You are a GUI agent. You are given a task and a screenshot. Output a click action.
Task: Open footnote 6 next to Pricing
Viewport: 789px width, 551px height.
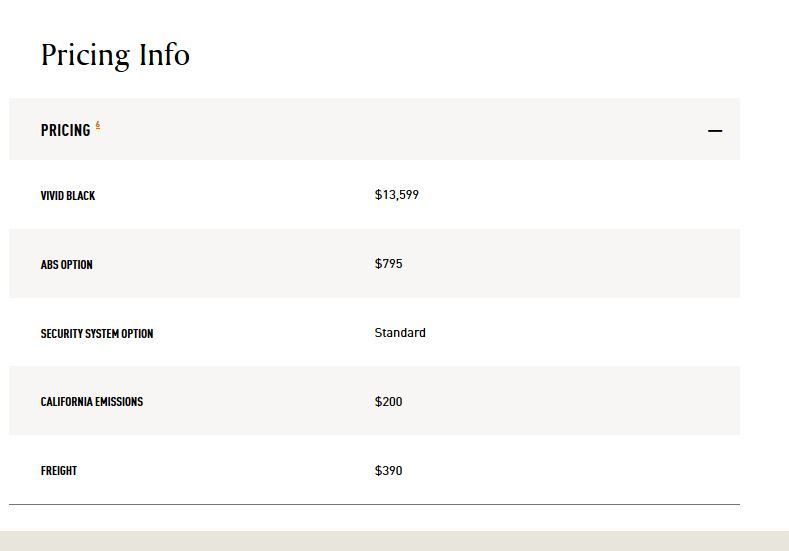point(98,126)
